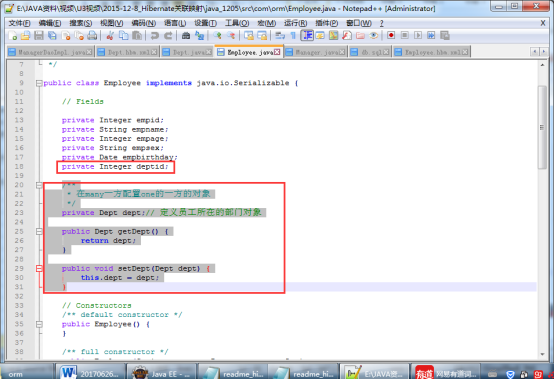Close the Dept.java tab
The width and height of the screenshot is (554, 380).
coord(209,52)
